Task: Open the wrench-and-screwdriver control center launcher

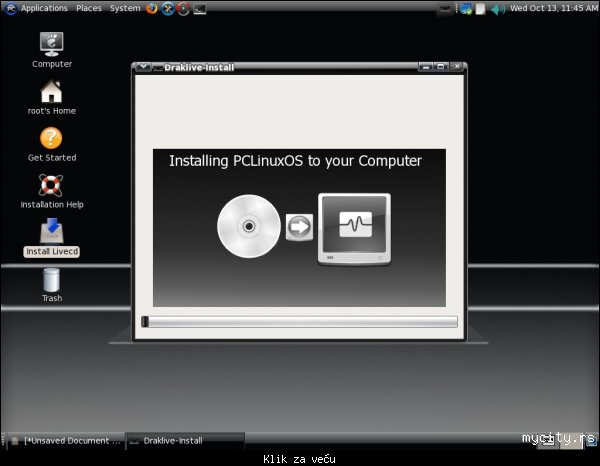Action: pyautogui.click(x=168, y=8)
